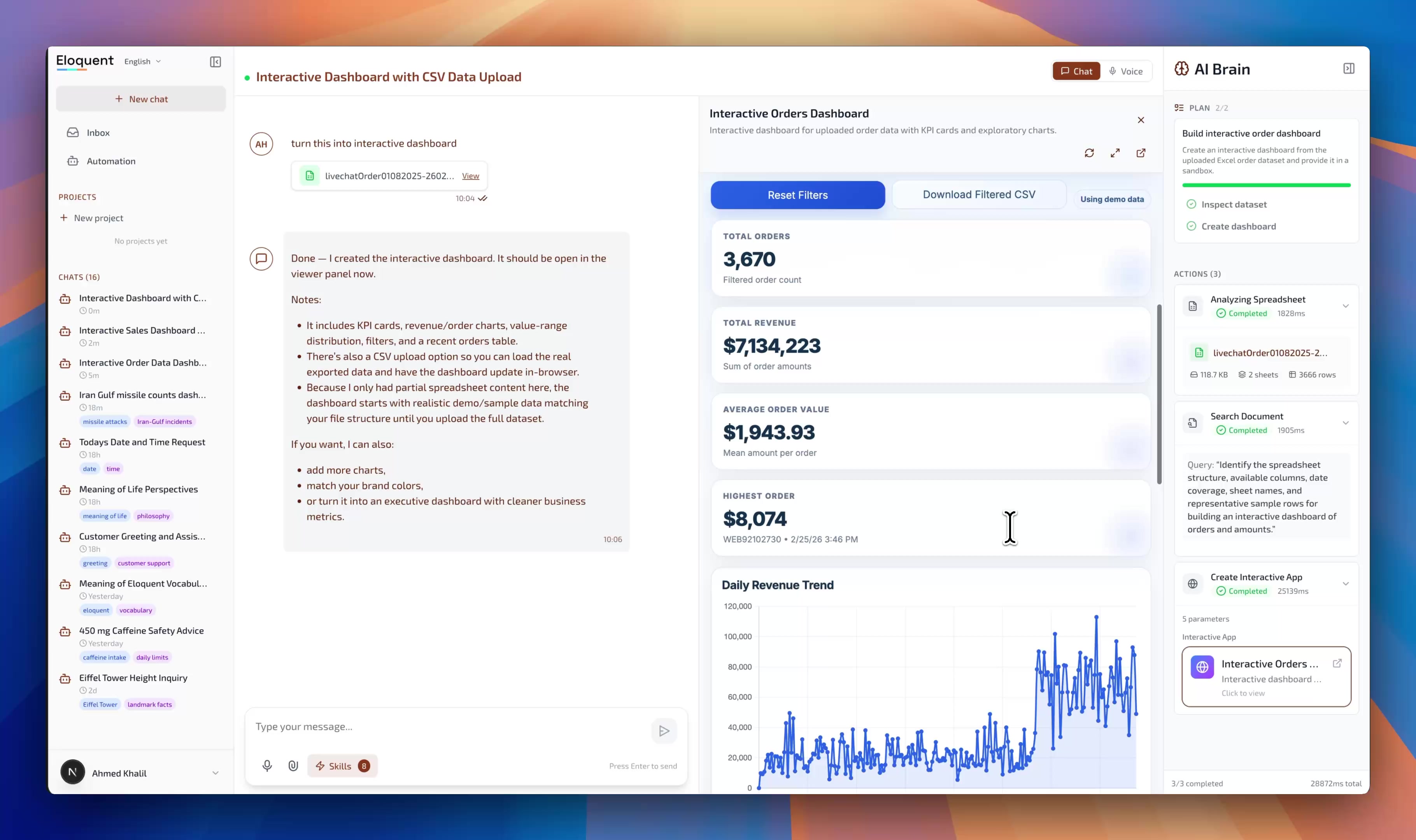1416x840 pixels.
Task: Click the Plan checklist icon
Action: pos(1179,108)
